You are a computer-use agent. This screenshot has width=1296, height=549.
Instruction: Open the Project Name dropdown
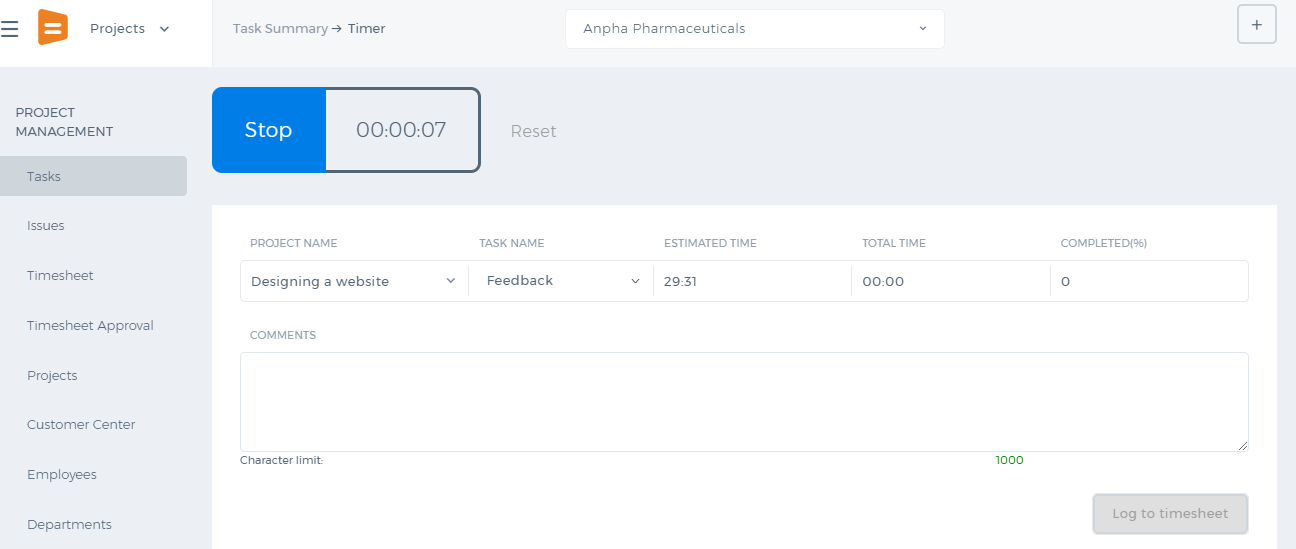click(x=354, y=281)
